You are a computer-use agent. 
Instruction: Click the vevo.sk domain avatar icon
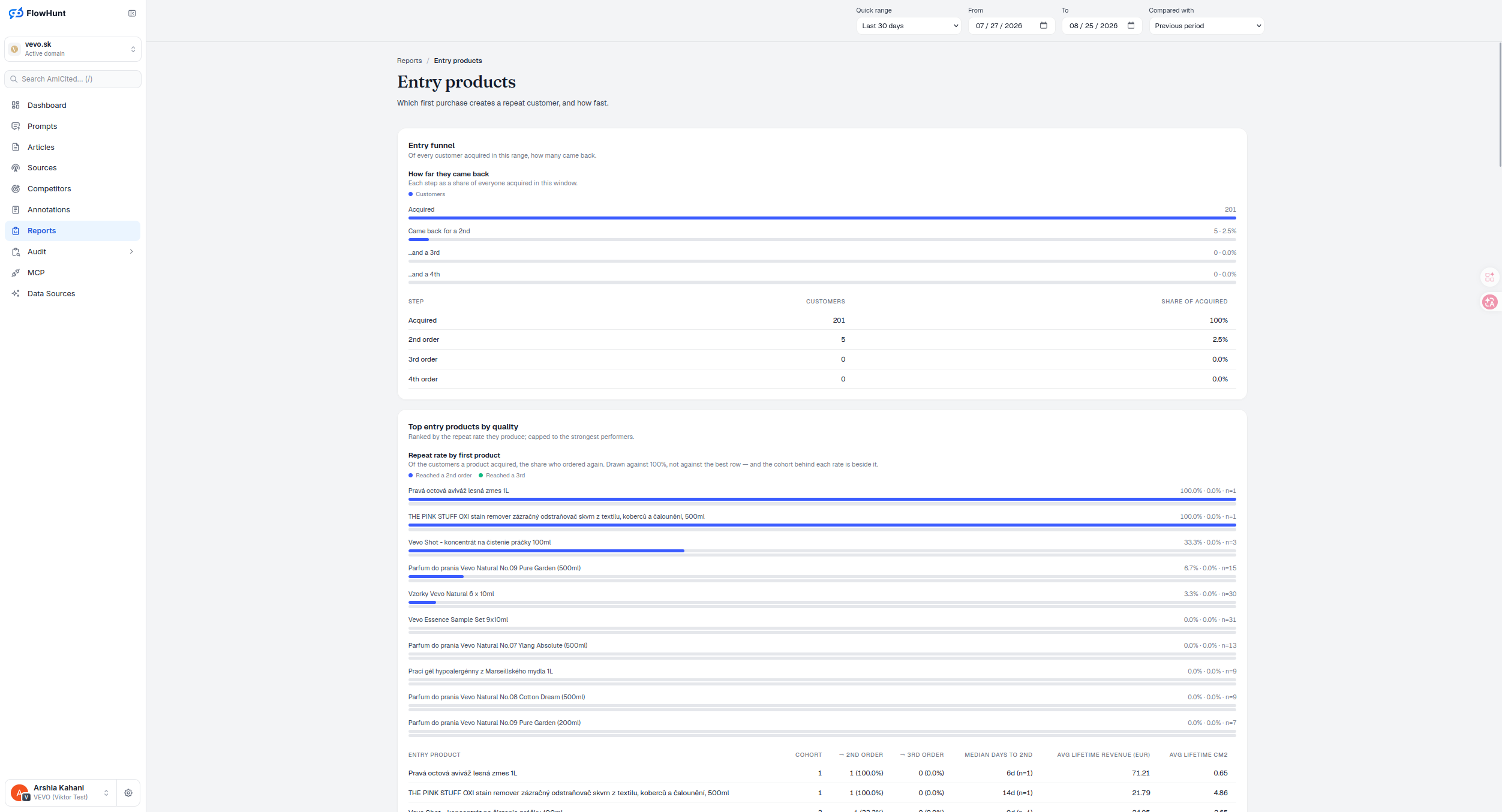pos(14,49)
